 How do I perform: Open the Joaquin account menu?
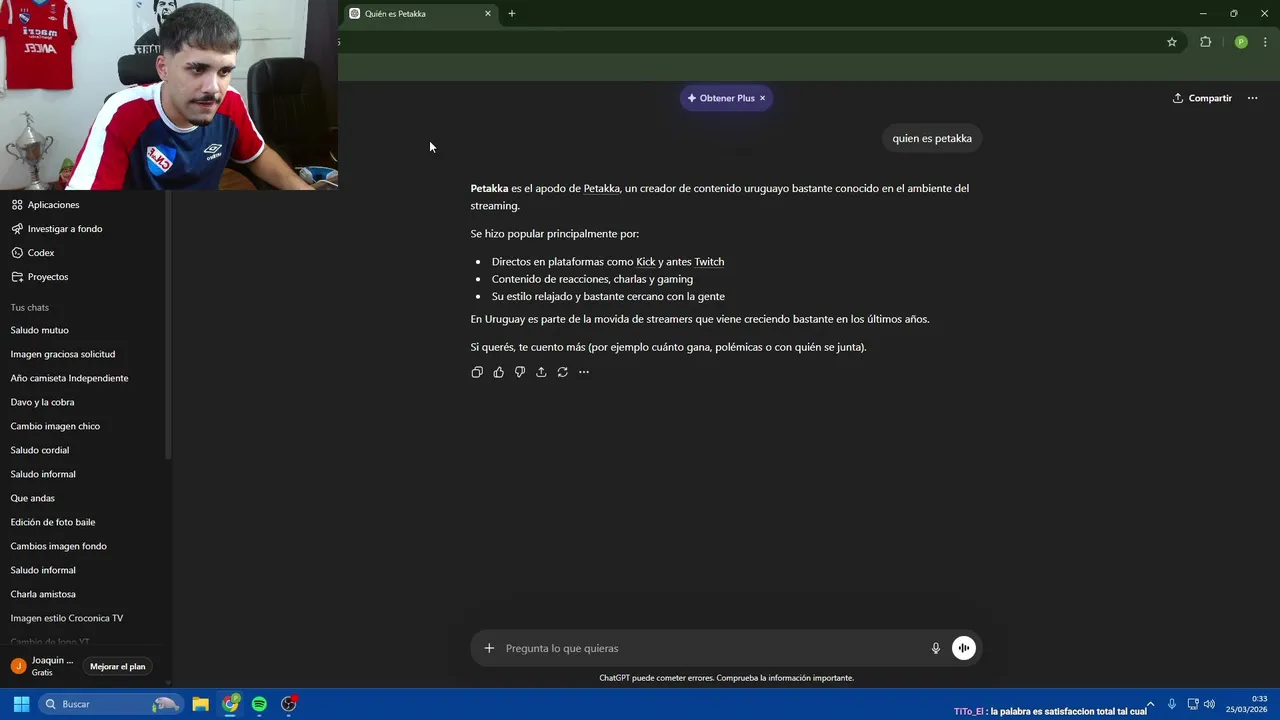42,666
